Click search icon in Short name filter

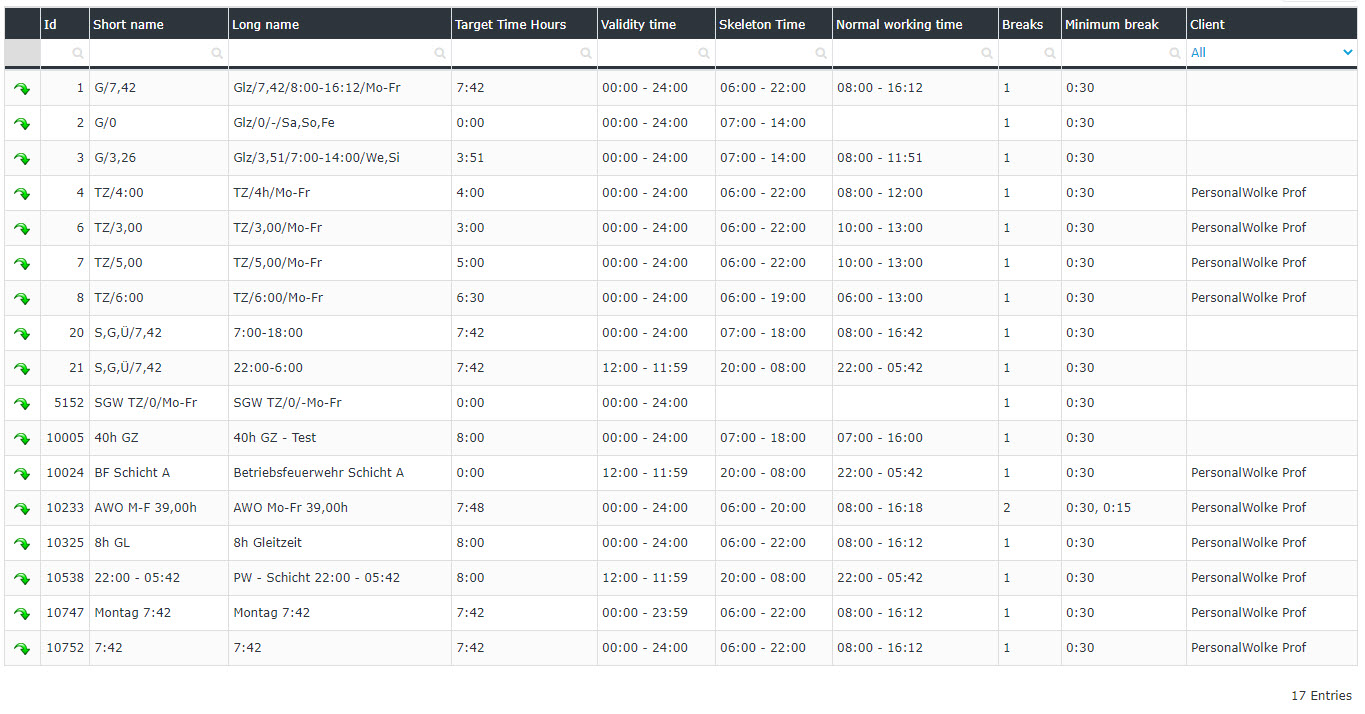pyautogui.click(x=217, y=53)
